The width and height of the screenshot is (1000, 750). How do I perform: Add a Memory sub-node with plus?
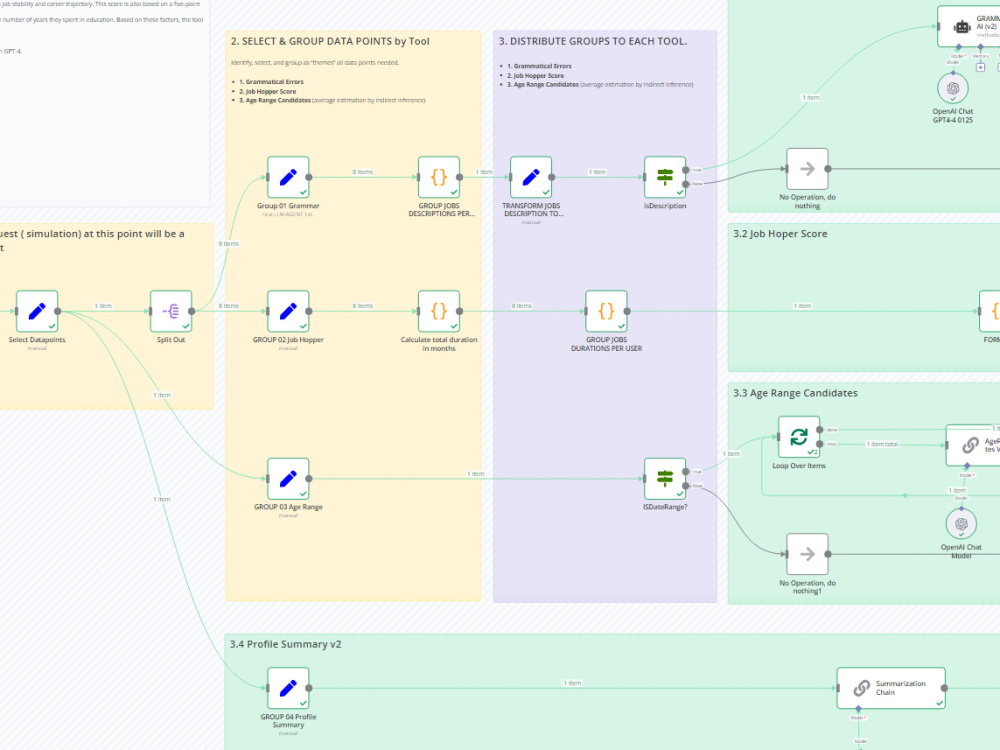(x=980, y=67)
